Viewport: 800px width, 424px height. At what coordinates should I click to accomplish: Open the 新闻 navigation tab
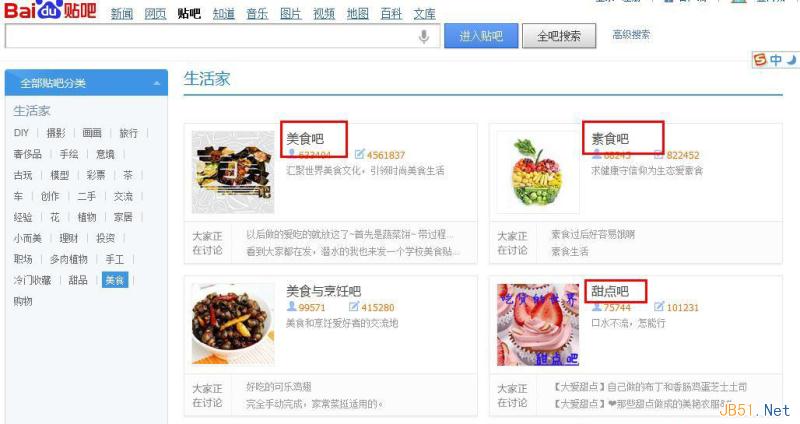click(x=122, y=14)
